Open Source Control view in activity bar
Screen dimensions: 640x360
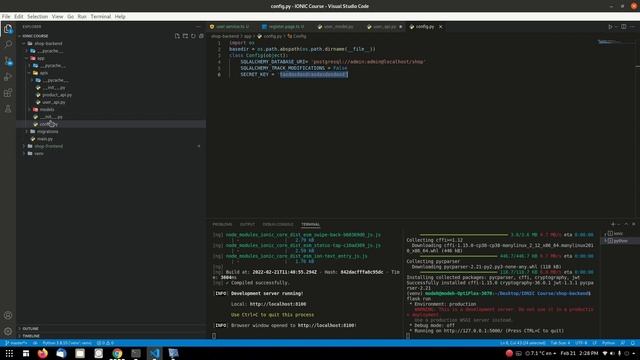(x=8, y=61)
